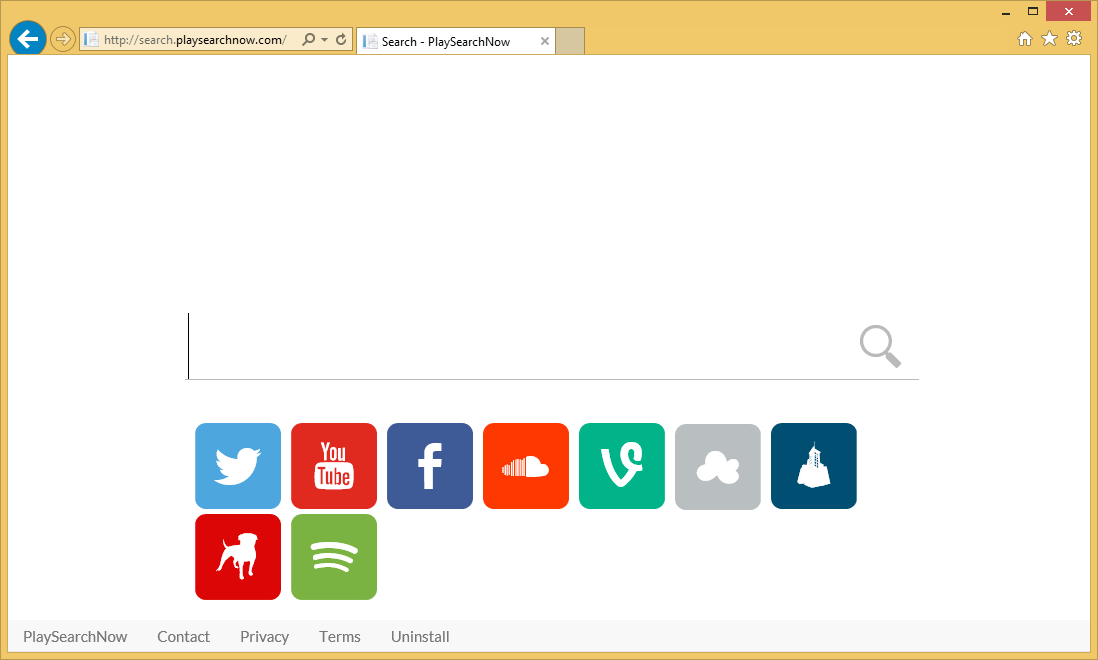Open the Vine shortcut tile
1098x660 pixels.
[x=622, y=466]
